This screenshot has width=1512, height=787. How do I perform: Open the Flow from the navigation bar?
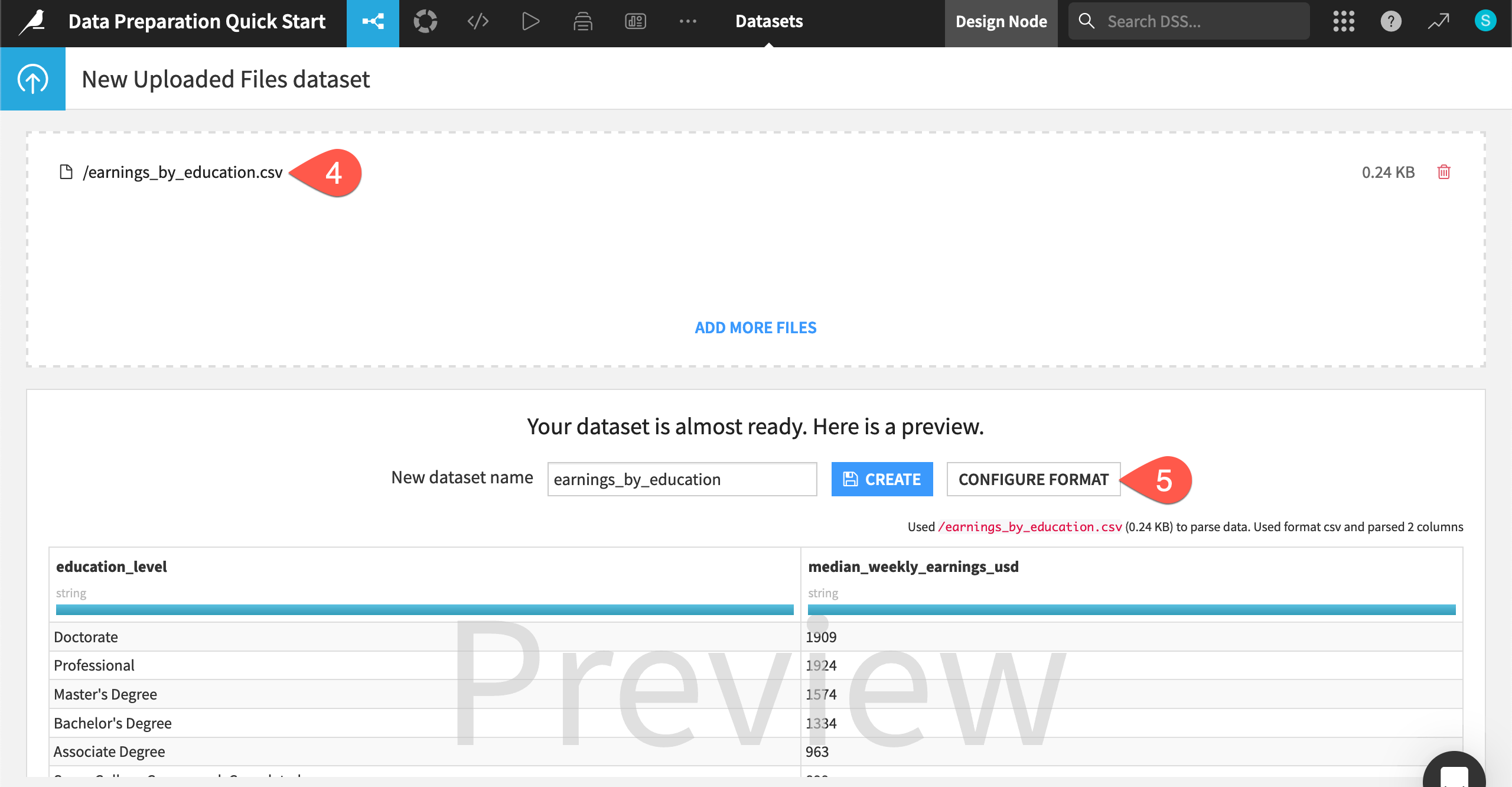coord(372,22)
